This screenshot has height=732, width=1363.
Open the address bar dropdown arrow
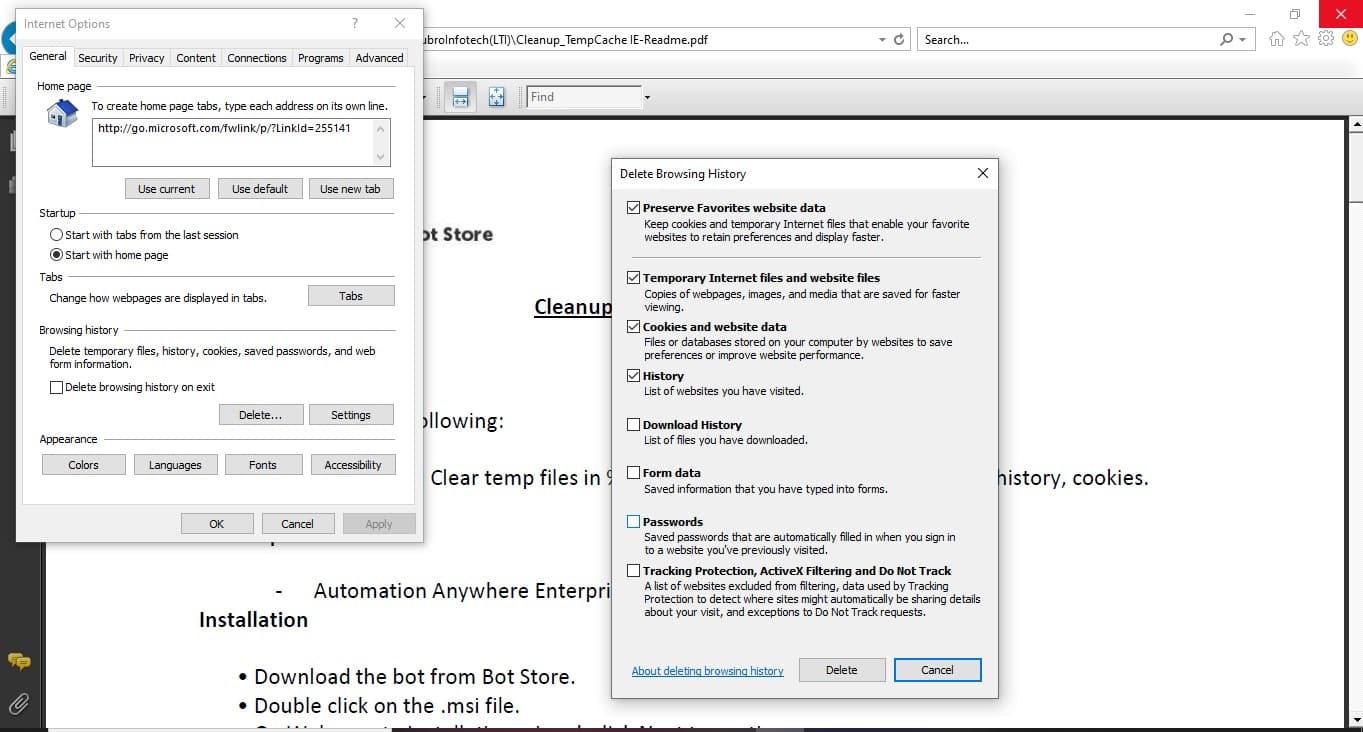[882, 40]
